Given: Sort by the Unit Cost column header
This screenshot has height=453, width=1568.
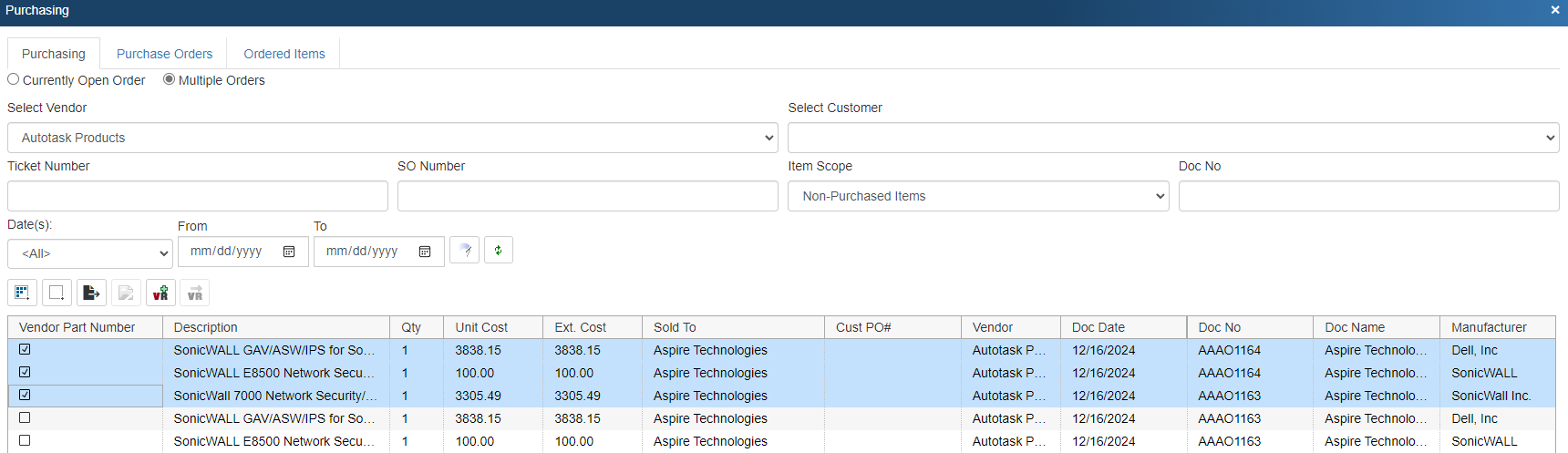Looking at the screenshot, I should click(481, 327).
